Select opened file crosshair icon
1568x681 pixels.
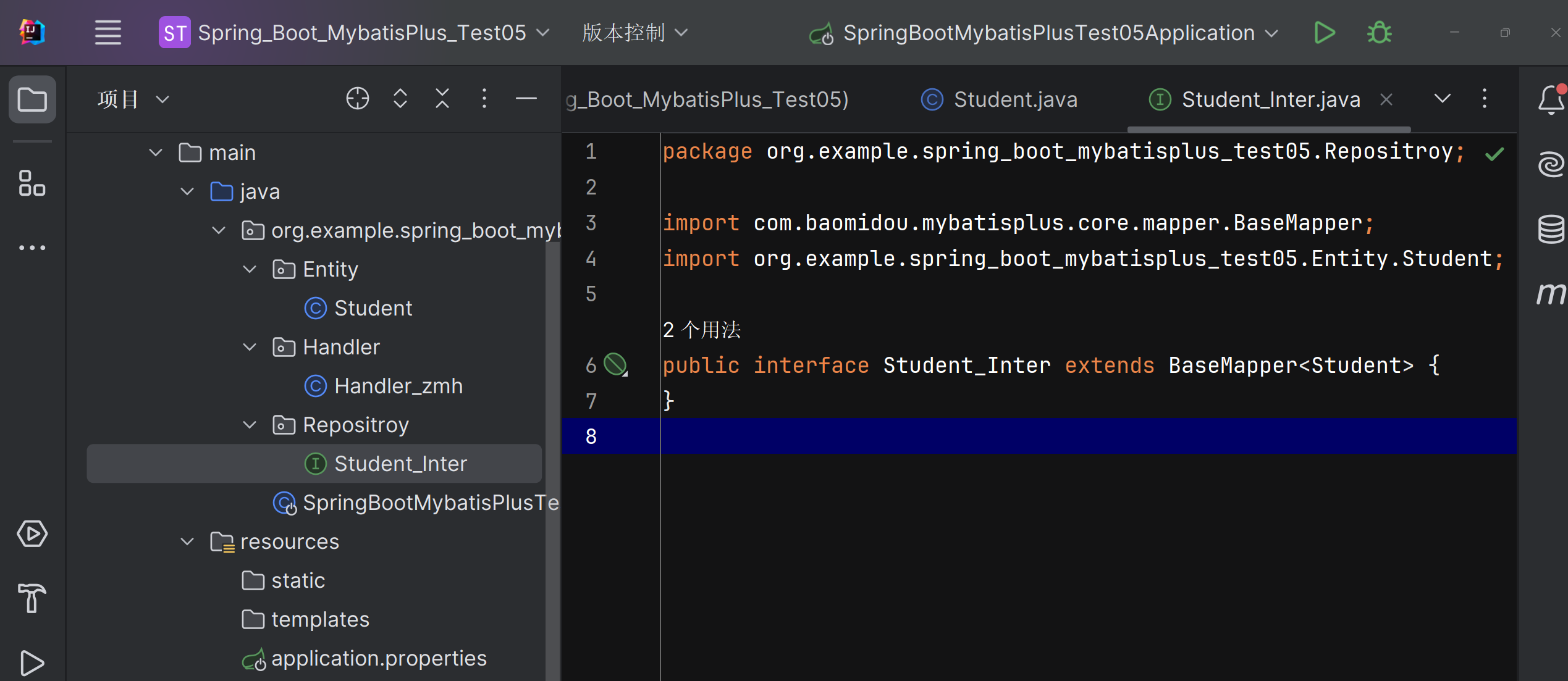point(357,99)
